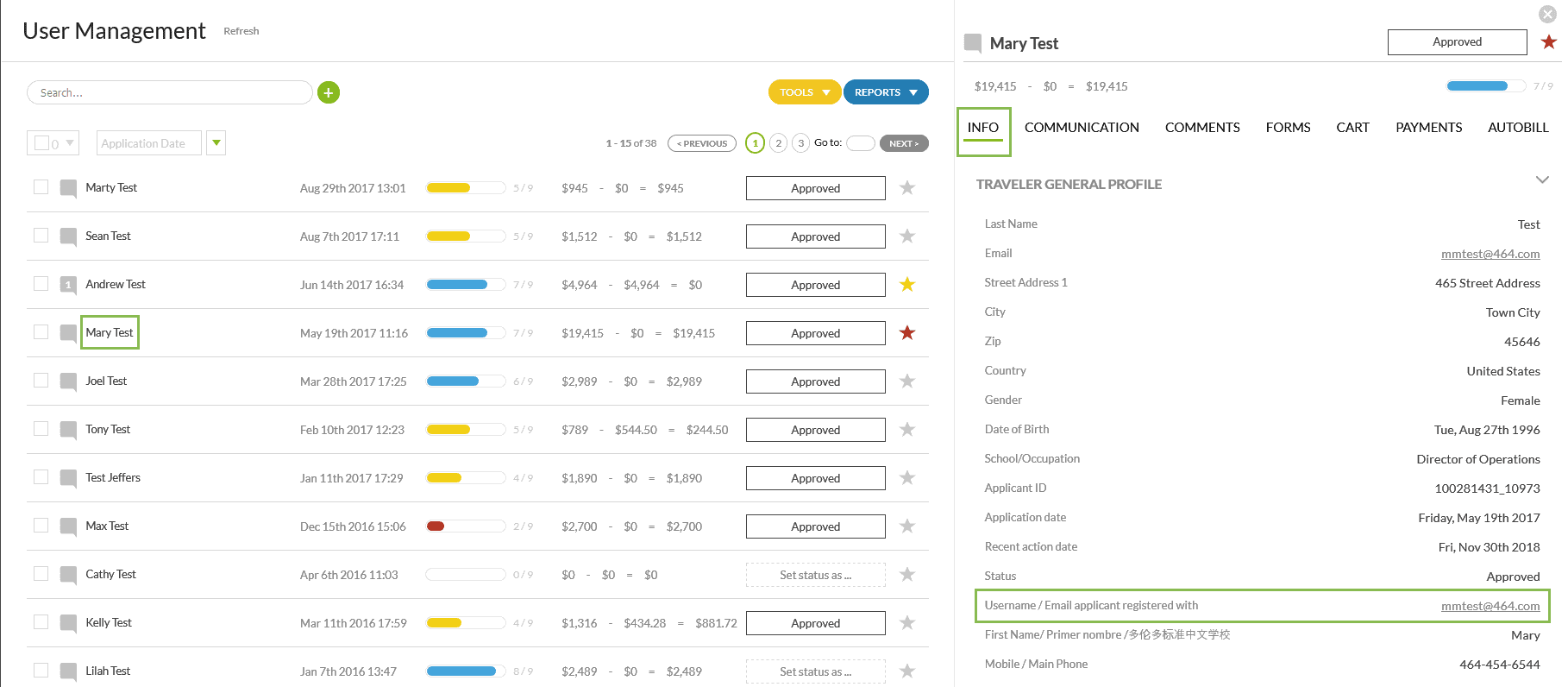Collapse the Traveler General Profile section

[1542, 180]
